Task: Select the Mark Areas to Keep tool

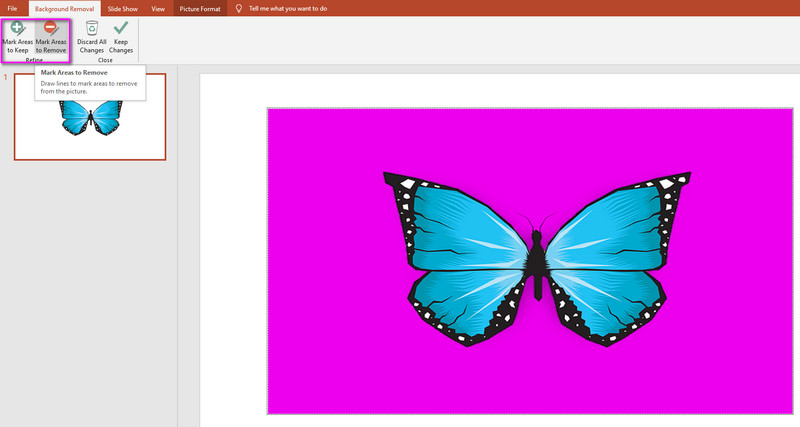Action: (18, 37)
